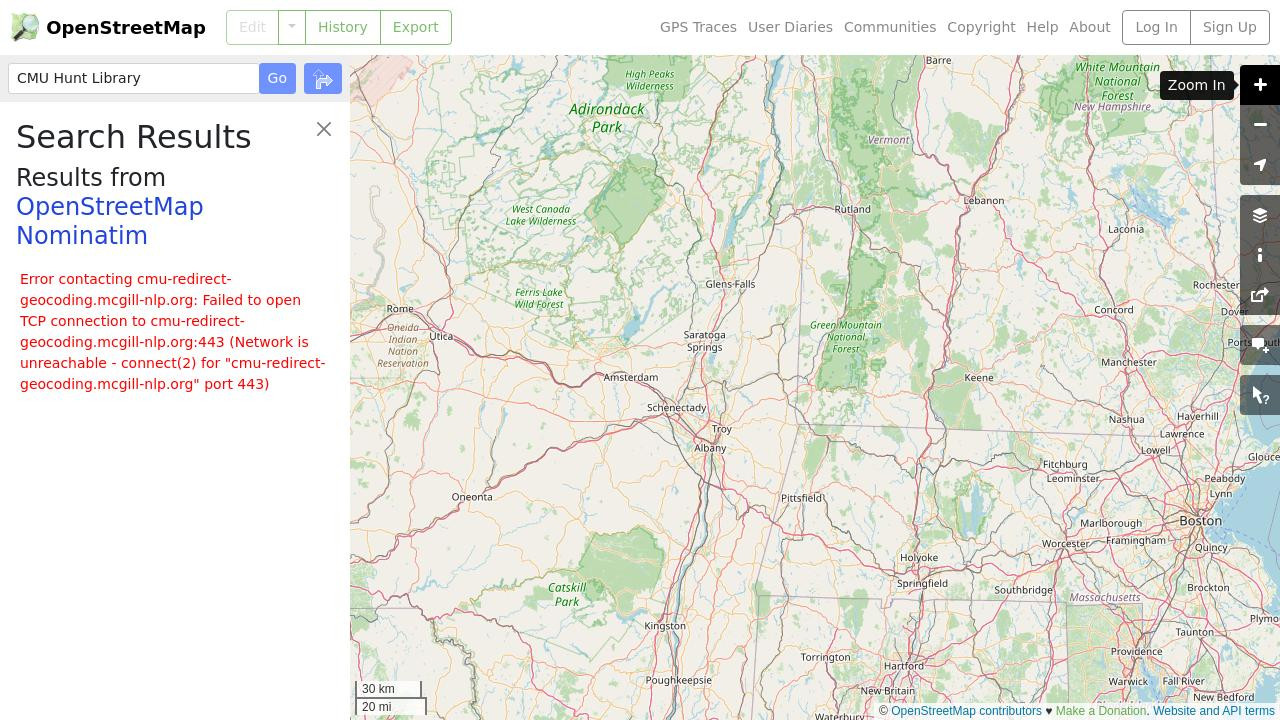Click the Edit button

(x=252, y=27)
